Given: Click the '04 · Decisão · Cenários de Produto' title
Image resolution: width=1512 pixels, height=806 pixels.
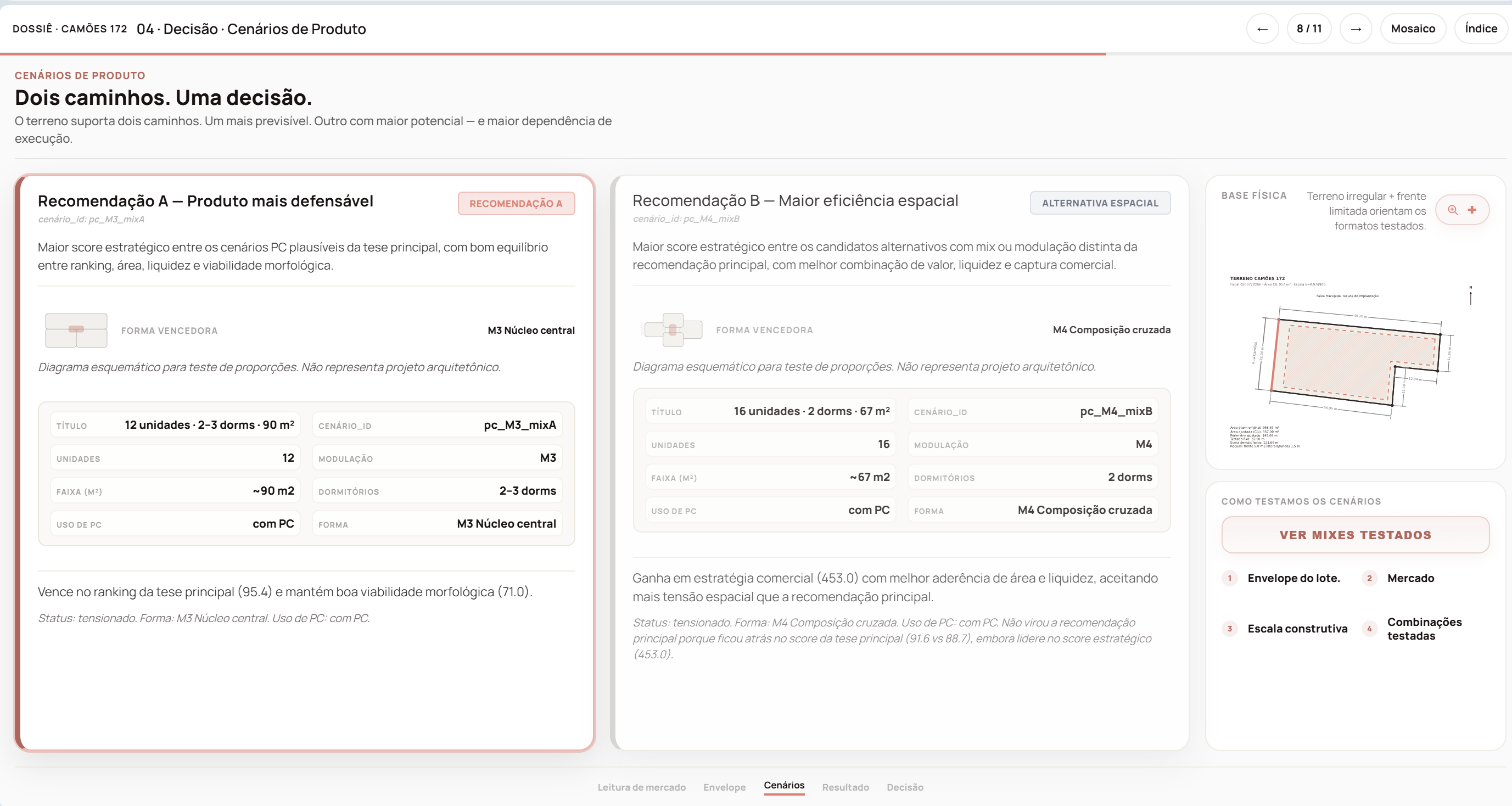Looking at the screenshot, I should tap(251, 29).
